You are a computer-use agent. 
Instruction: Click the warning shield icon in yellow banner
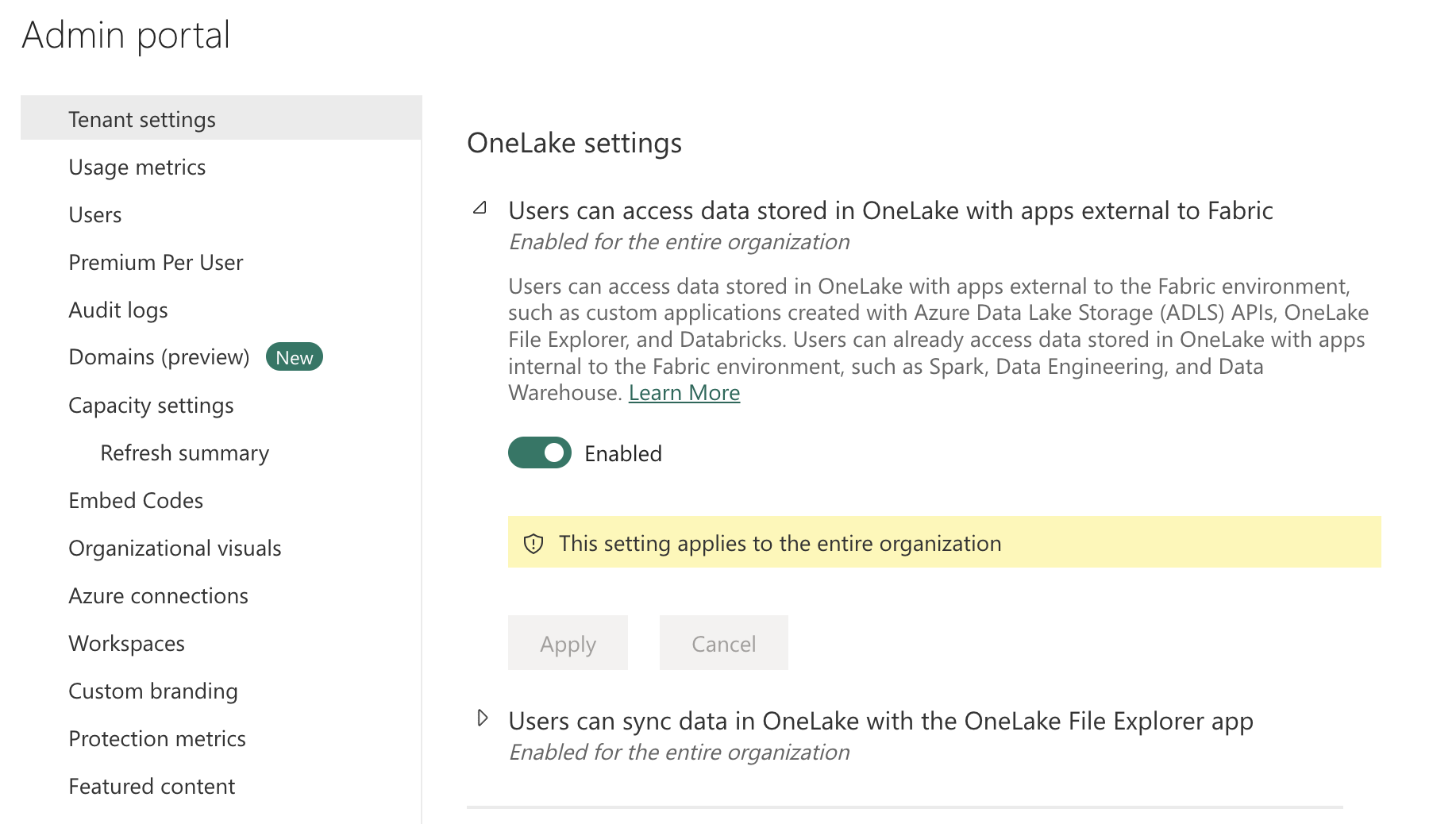[532, 543]
